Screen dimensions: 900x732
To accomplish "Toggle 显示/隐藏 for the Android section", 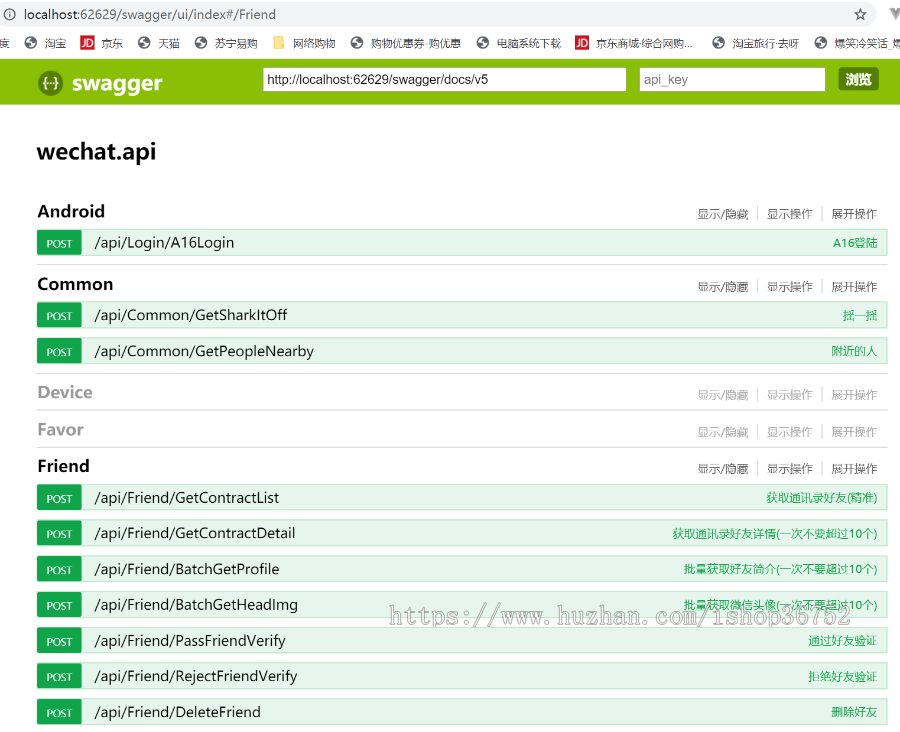I will (722, 214).
